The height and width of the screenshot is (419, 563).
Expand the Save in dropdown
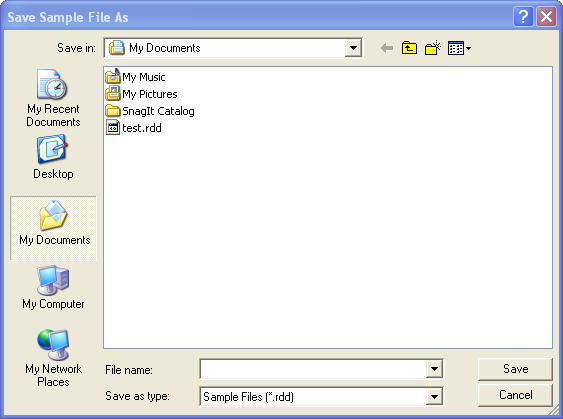tap(353, 48)
